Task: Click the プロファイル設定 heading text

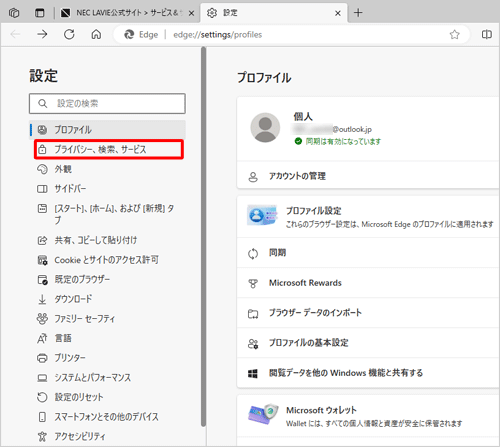Action: coord(314,211)
